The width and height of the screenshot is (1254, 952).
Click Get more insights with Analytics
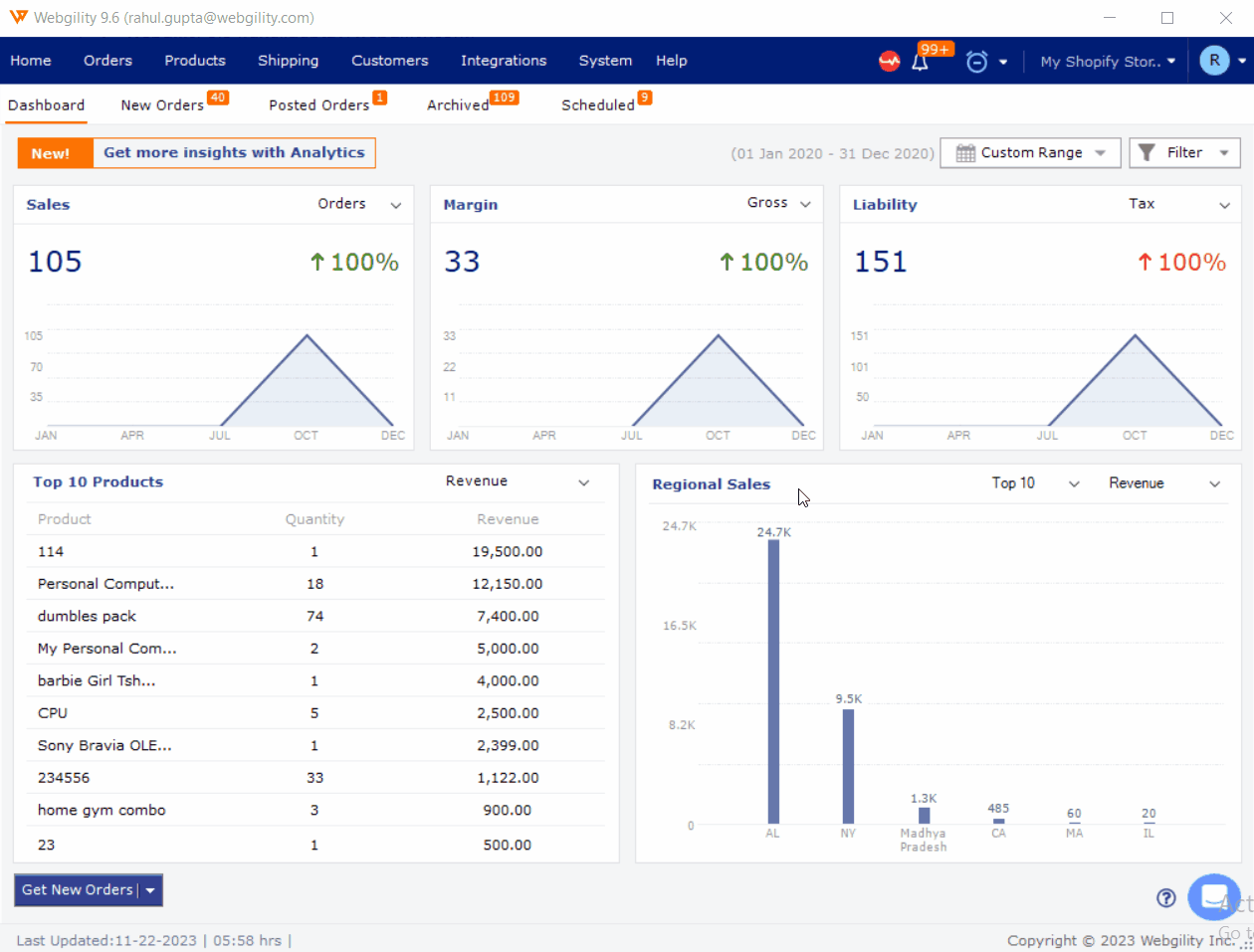coord(234,153)
